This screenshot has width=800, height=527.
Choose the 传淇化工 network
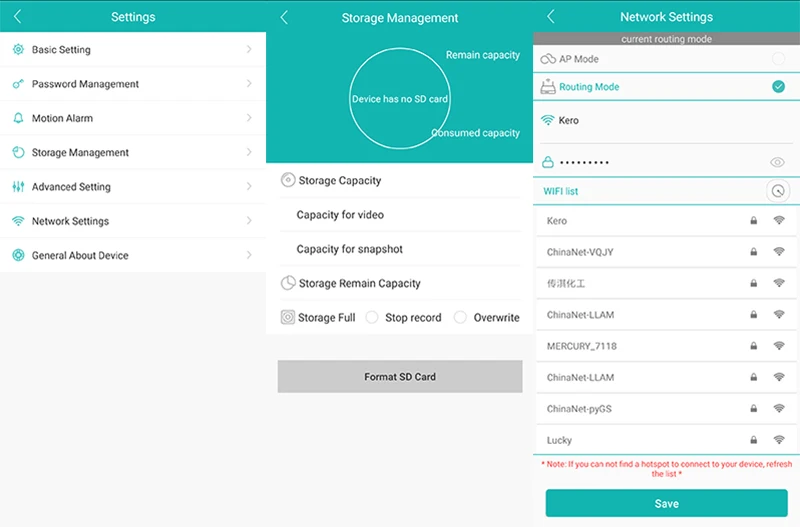666,283
